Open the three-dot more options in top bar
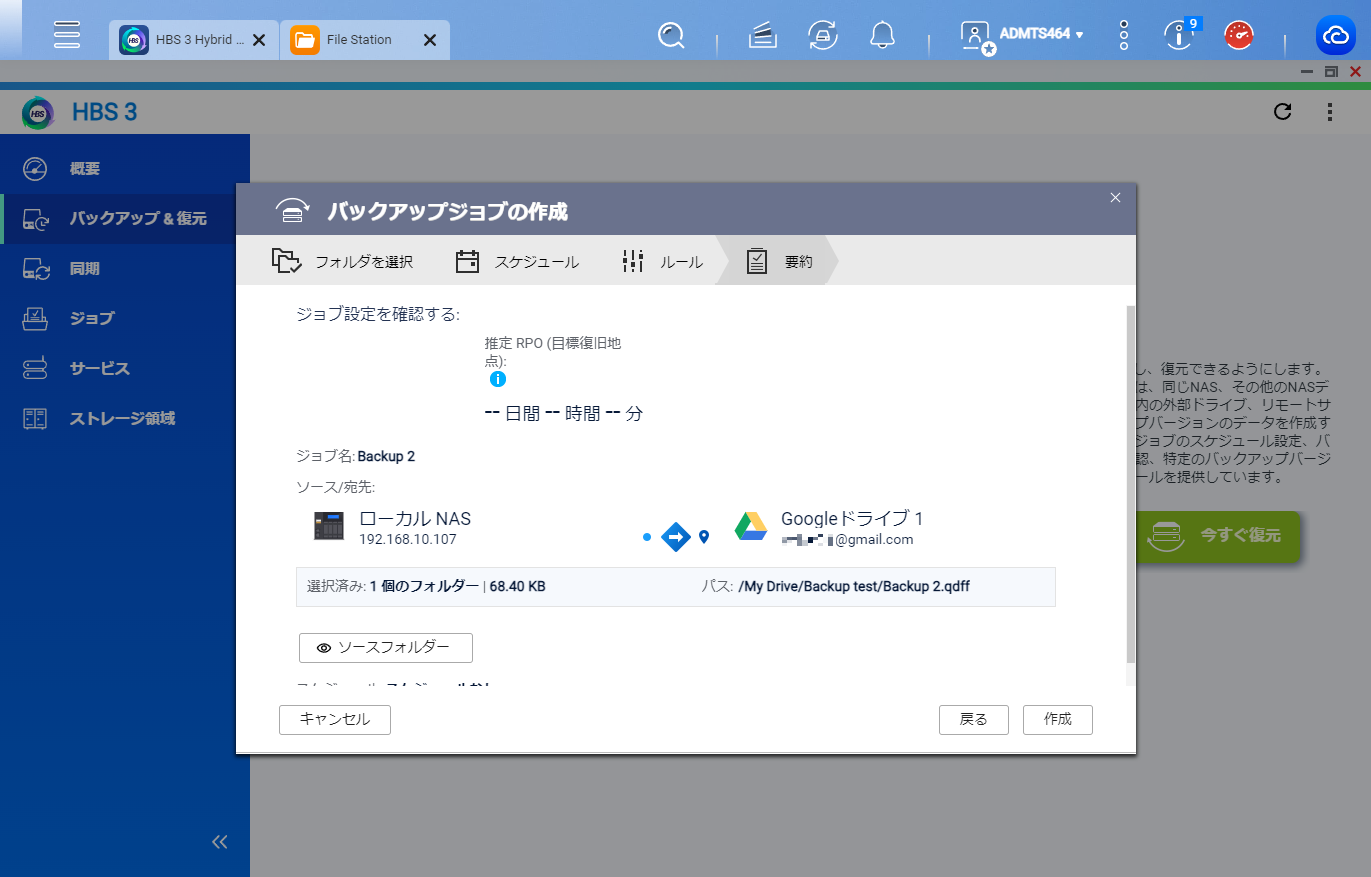Viewport: 1371px width, 877px height. pos(1124,36)
